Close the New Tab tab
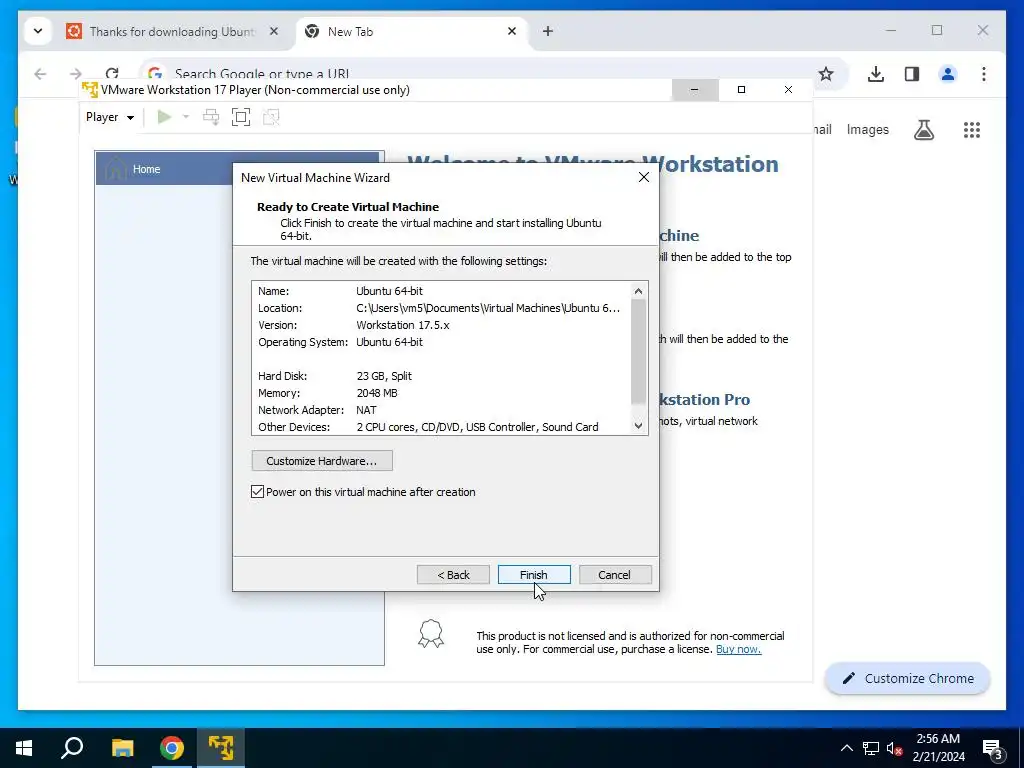The height and width of the screenshot is (768, 1024). pyautogui.click(x=512, y=31)
